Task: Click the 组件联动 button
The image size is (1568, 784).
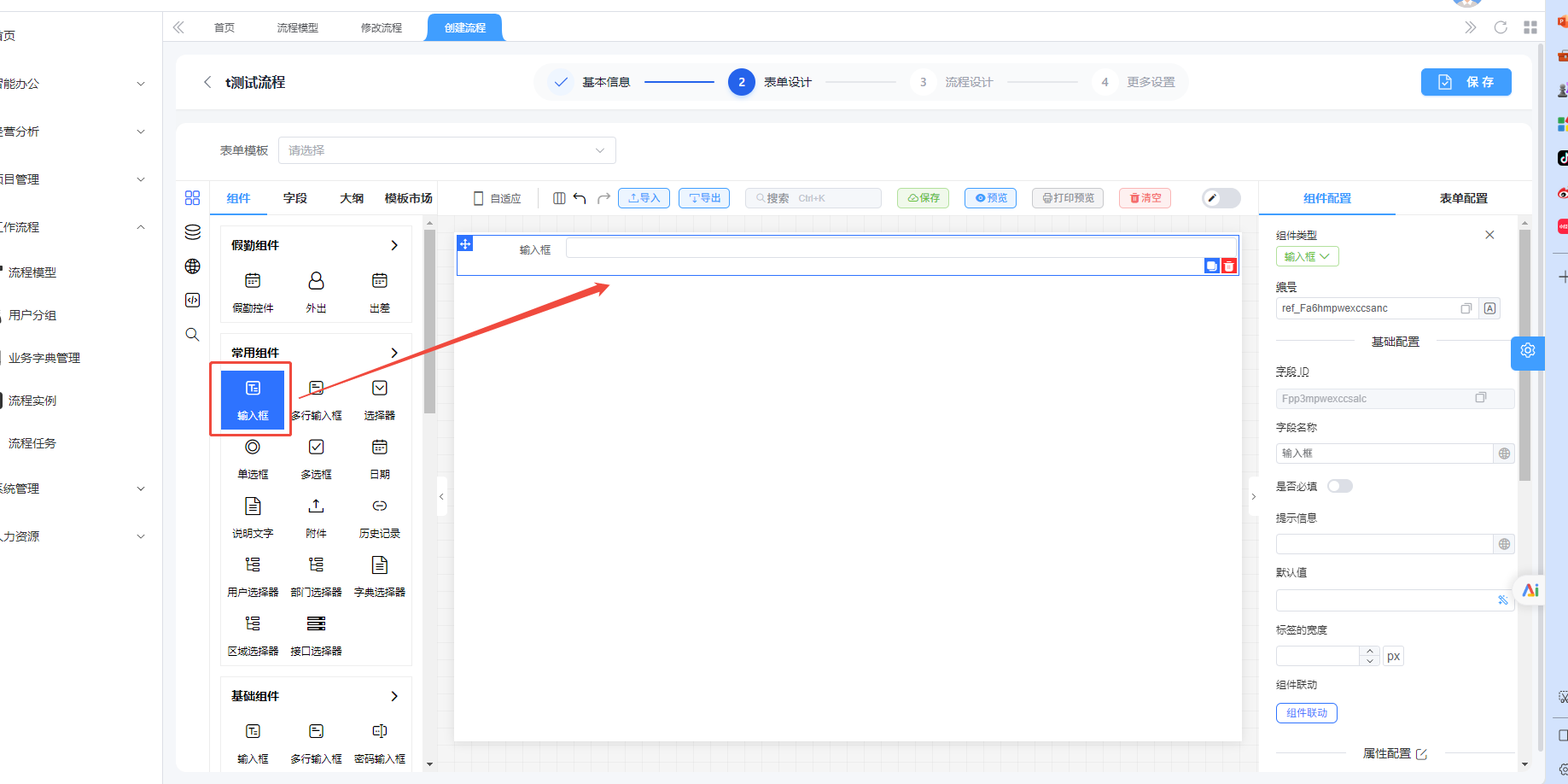Action: click(1307, 713)
